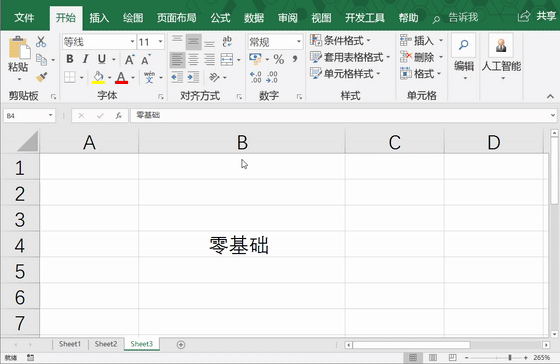
Task: Increase decimal places
Action: point(256,77)
